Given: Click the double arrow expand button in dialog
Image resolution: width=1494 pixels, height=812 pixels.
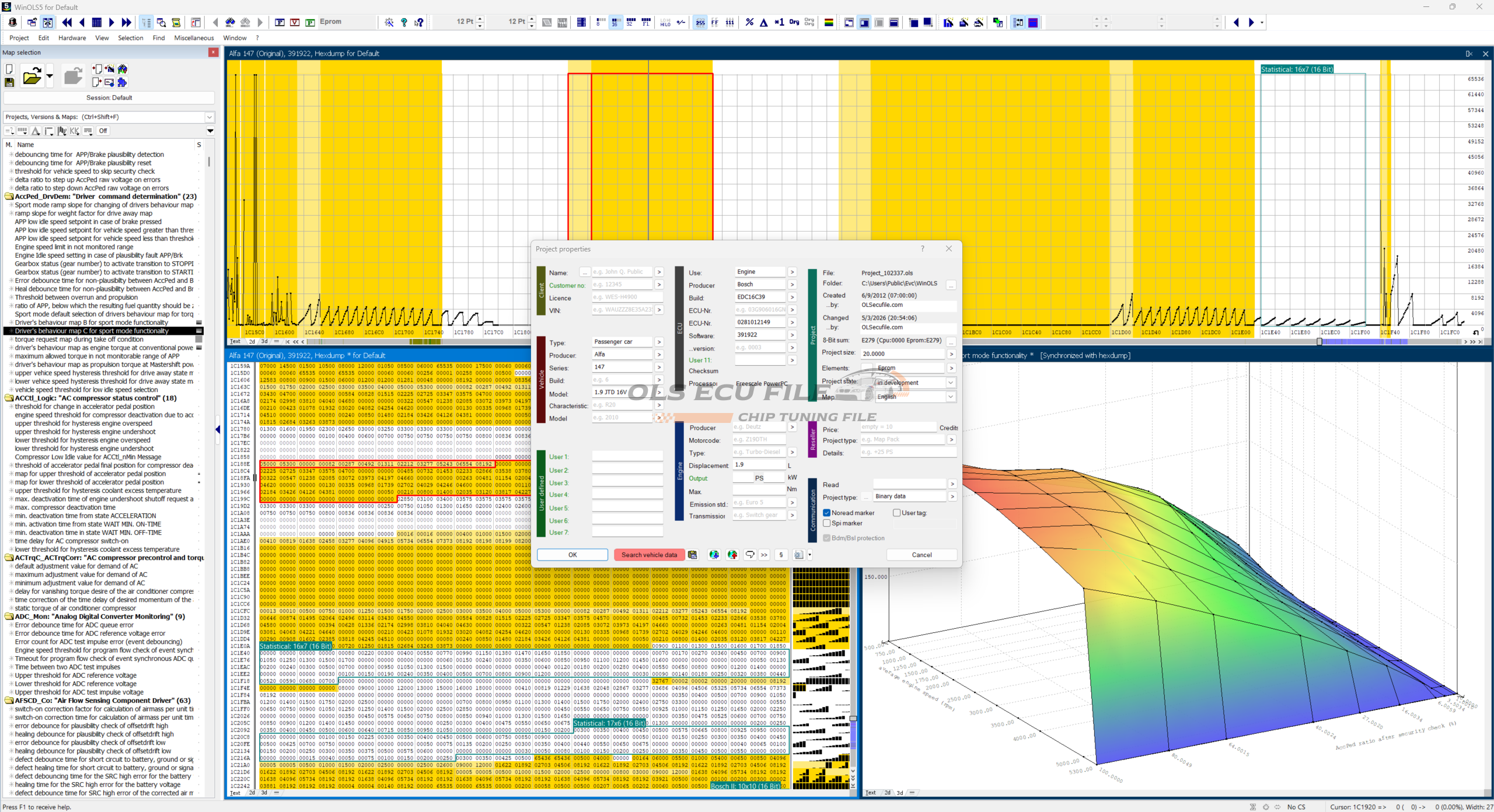Looking at the screenshot, I should coord(765,555).
